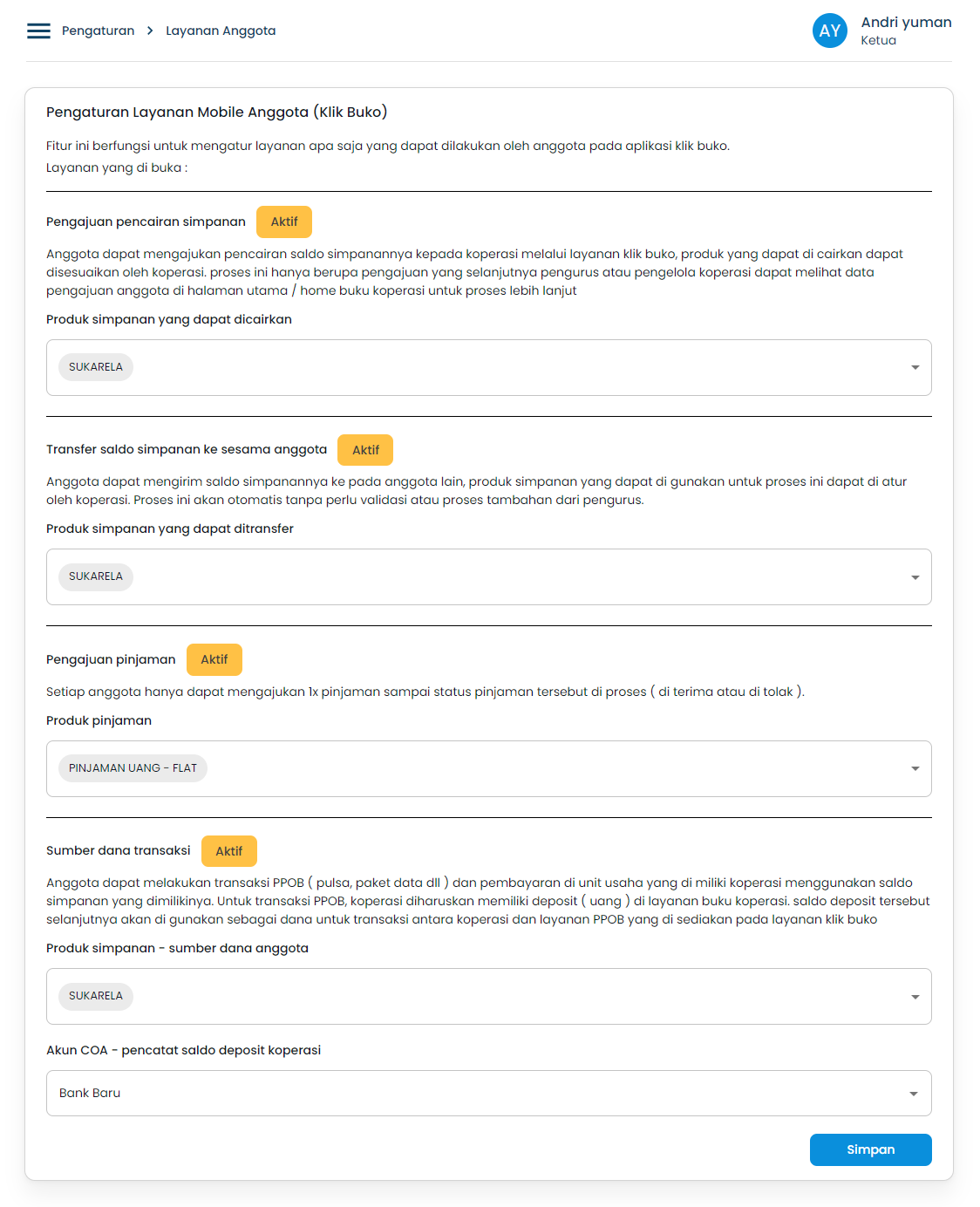
Task: Click the Simpan button
Action: tap(870, 1149)
